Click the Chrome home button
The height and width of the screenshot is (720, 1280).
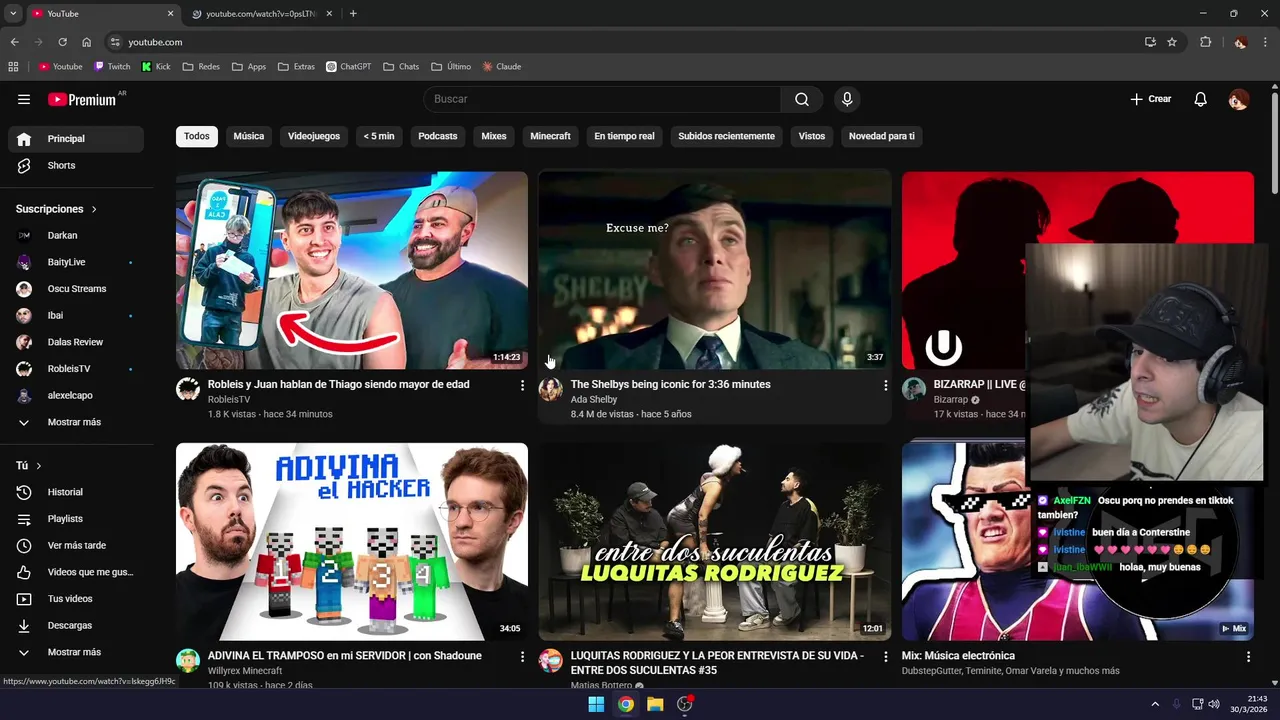point(86,42)
